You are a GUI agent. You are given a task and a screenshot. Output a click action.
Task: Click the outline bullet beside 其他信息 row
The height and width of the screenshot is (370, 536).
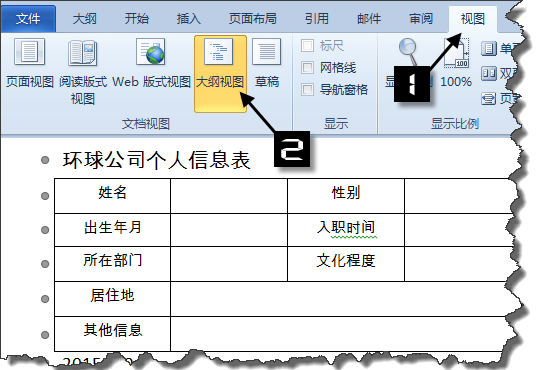45,334
